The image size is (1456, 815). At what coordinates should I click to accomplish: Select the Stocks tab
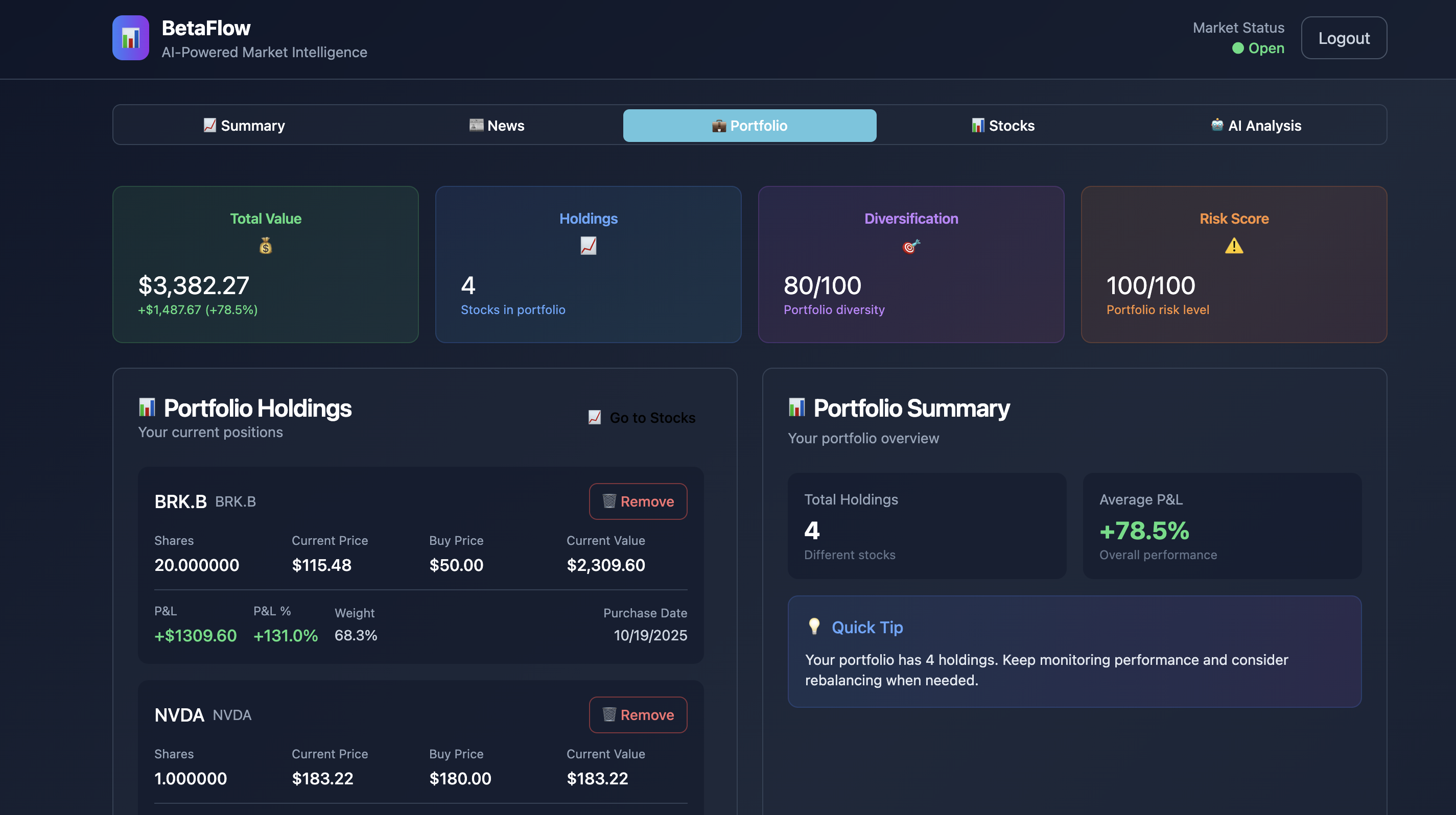(1003, 126)
